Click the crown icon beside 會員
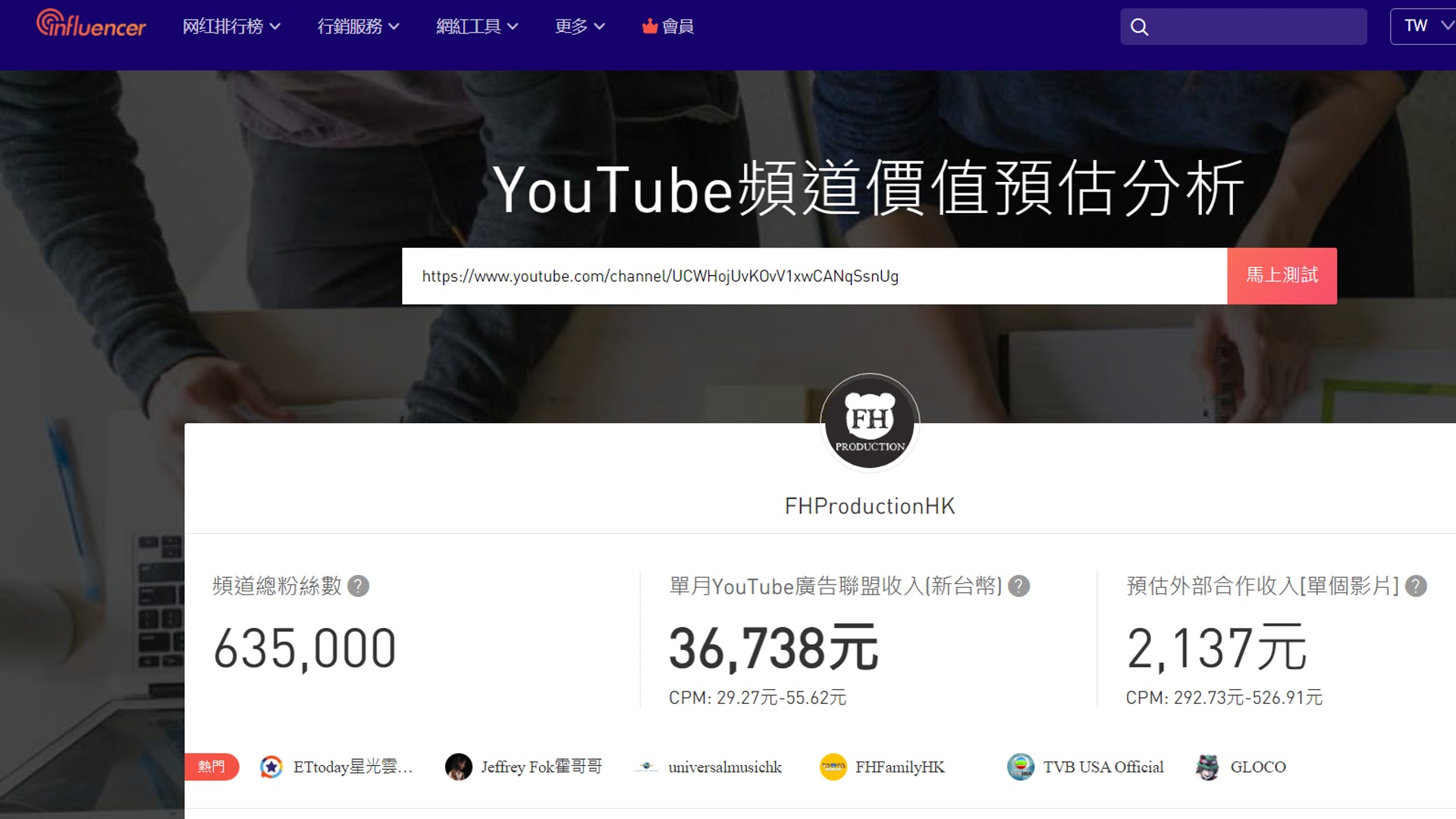Viewport: 1456px width, 819px height. (650, 27)
